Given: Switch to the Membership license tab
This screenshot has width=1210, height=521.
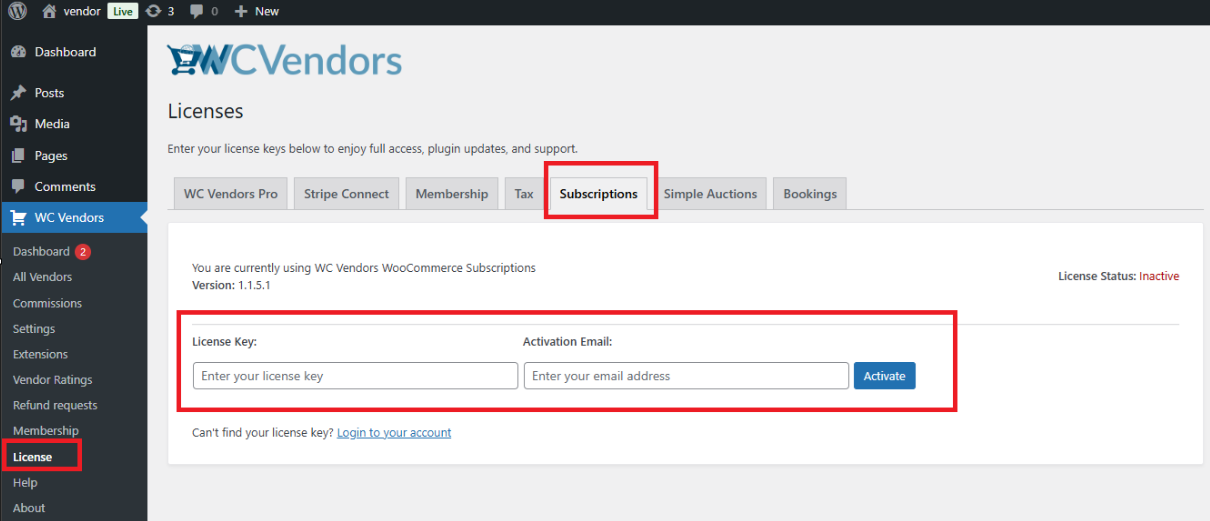Looking at the screenshot, I should coord(452,194).
